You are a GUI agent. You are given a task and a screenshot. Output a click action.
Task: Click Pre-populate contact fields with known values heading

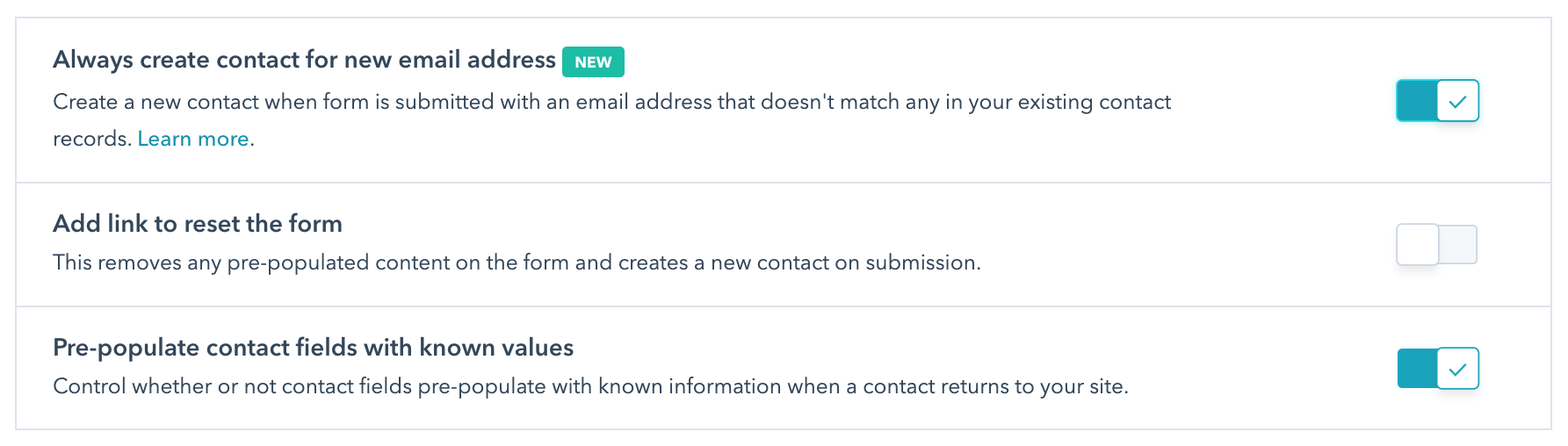[313, 348]
